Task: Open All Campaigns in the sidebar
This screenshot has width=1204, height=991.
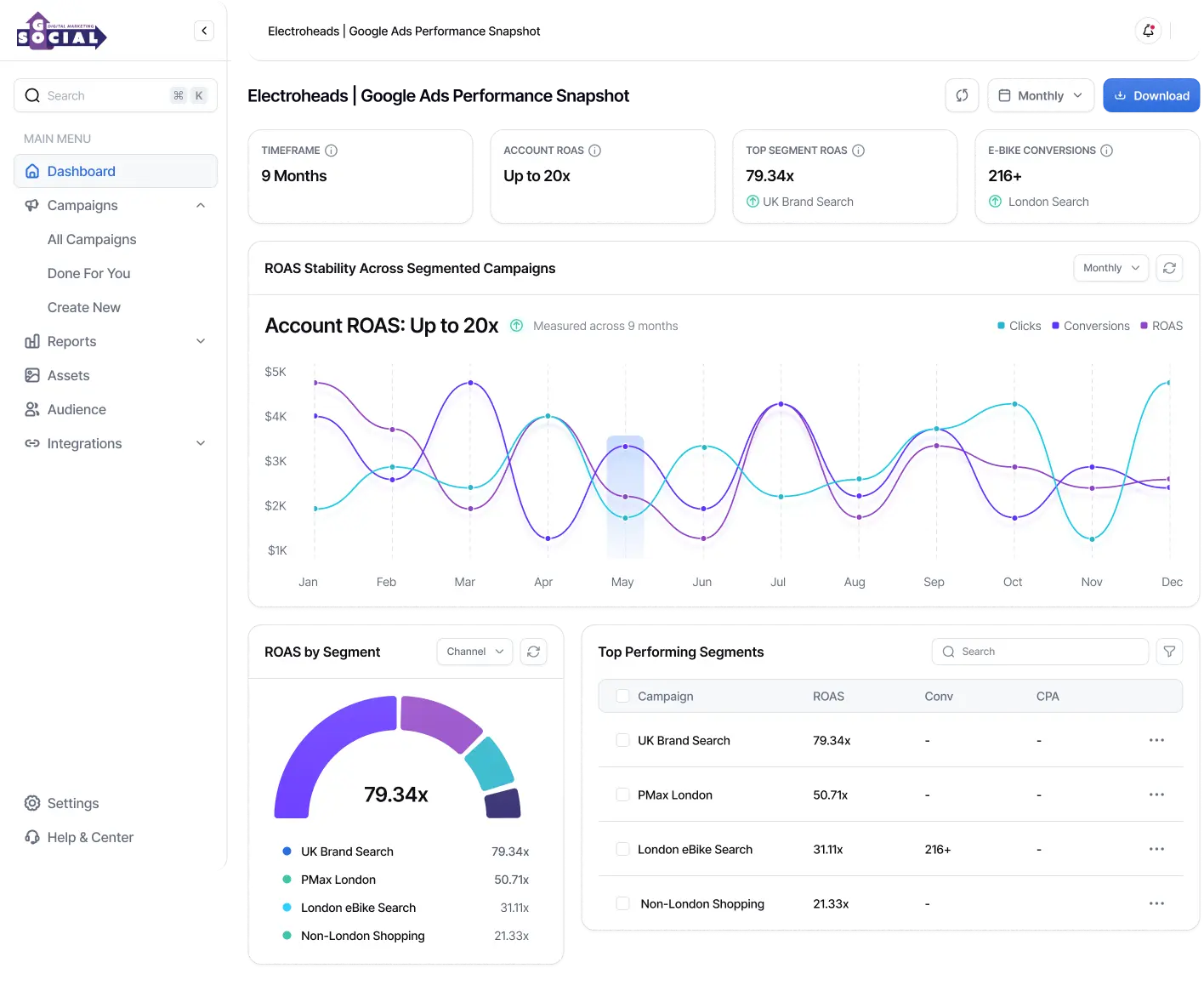Action: [92, 239]
